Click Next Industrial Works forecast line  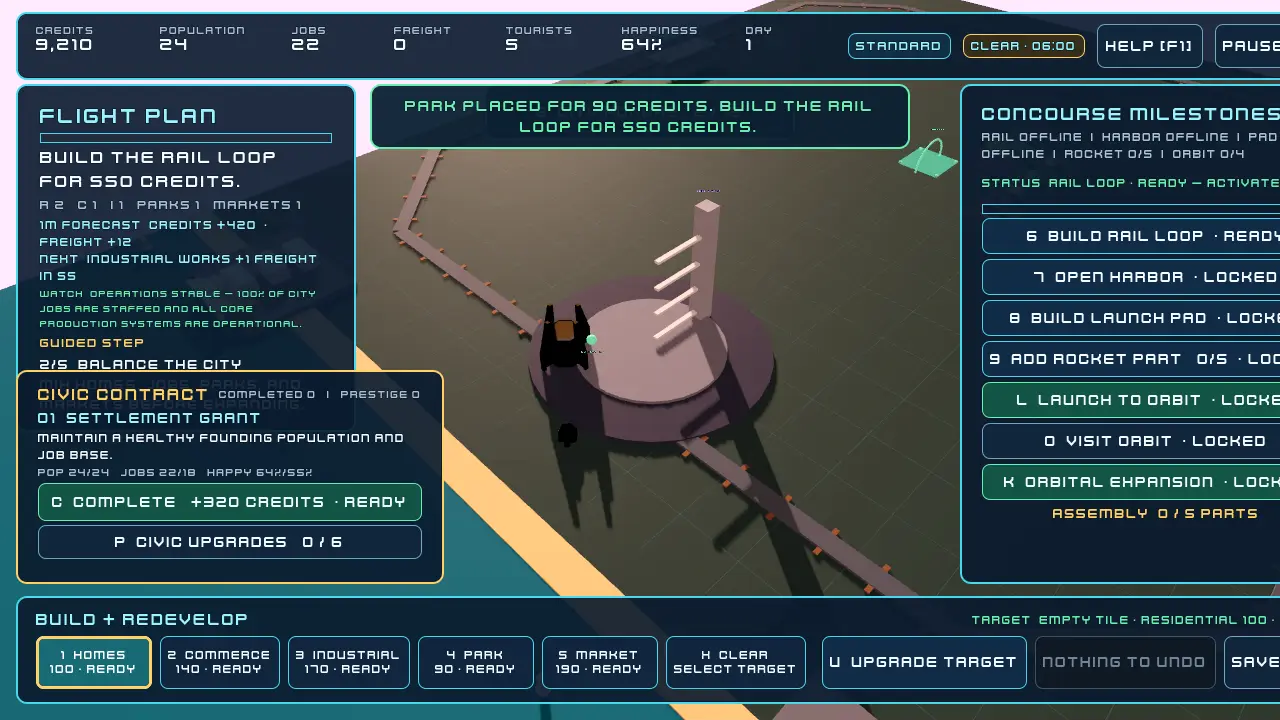point(178,267)
